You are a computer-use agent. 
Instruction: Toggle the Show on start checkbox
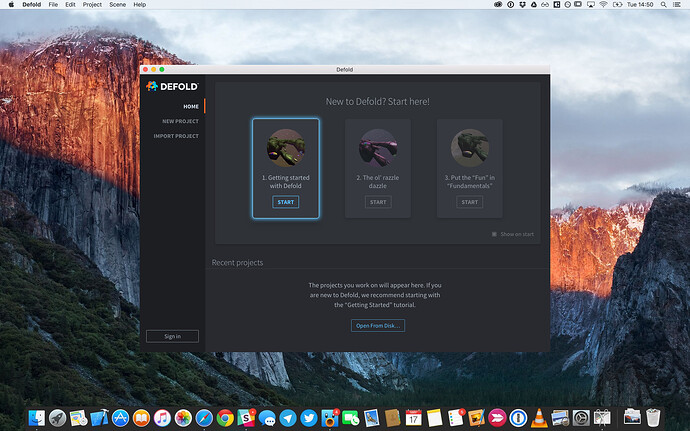[494, 234]
